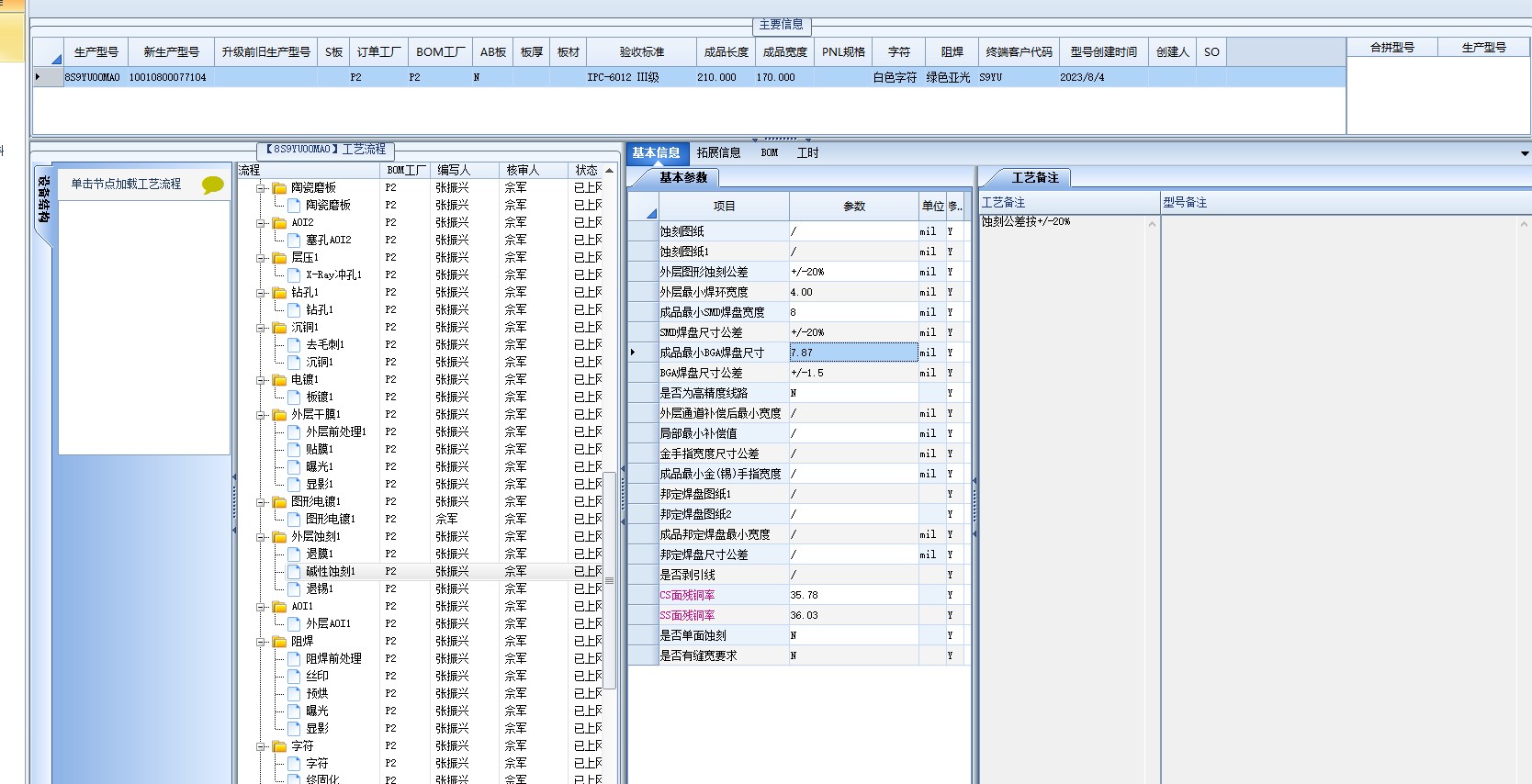Collapse the 陶瓷磨板 tree node
1532x784 pixels.
(262, 187)
